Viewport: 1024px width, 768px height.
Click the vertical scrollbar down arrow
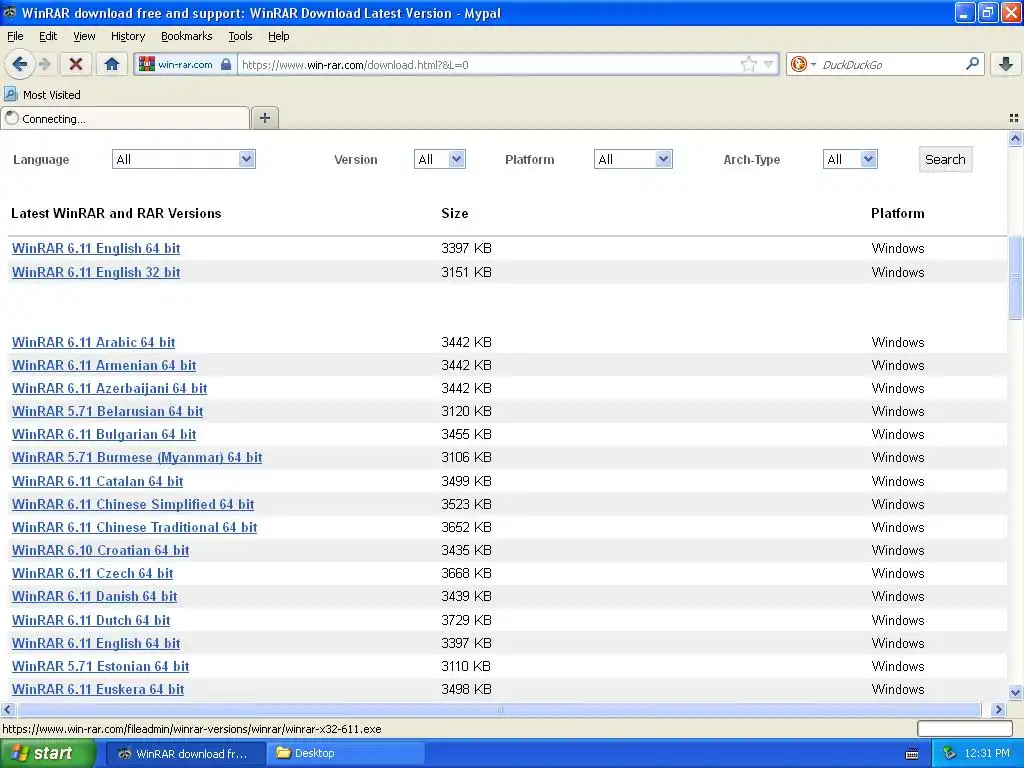(x=1015, y=692)
